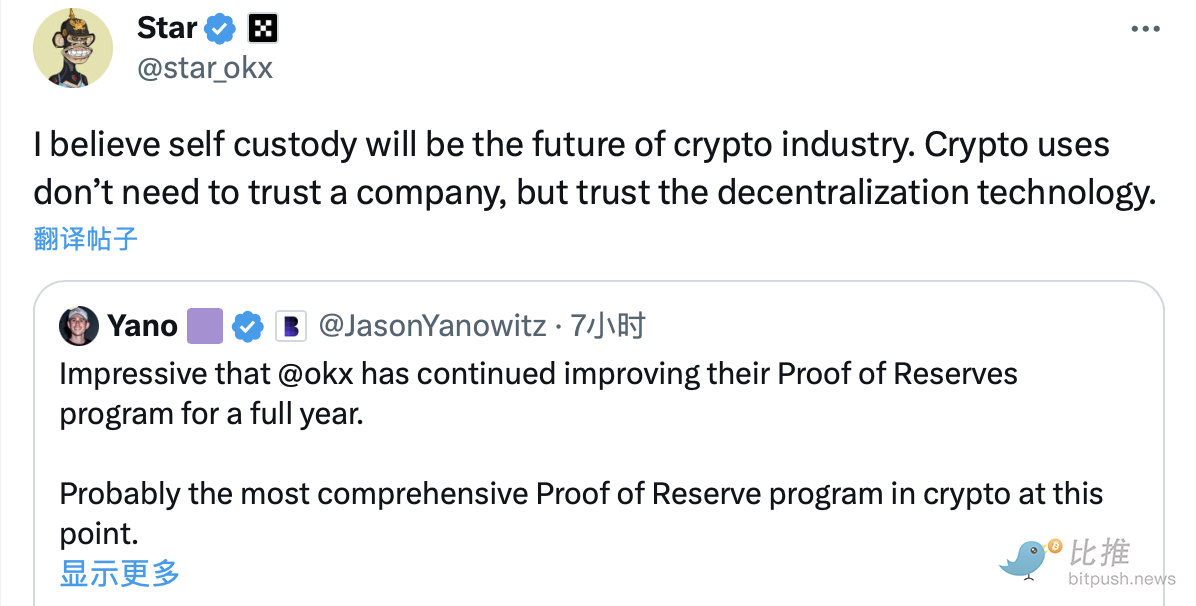Open the three-dot more options menu
The height and width of the screenshot is (606, 1196).
(x=1145, y=30)
